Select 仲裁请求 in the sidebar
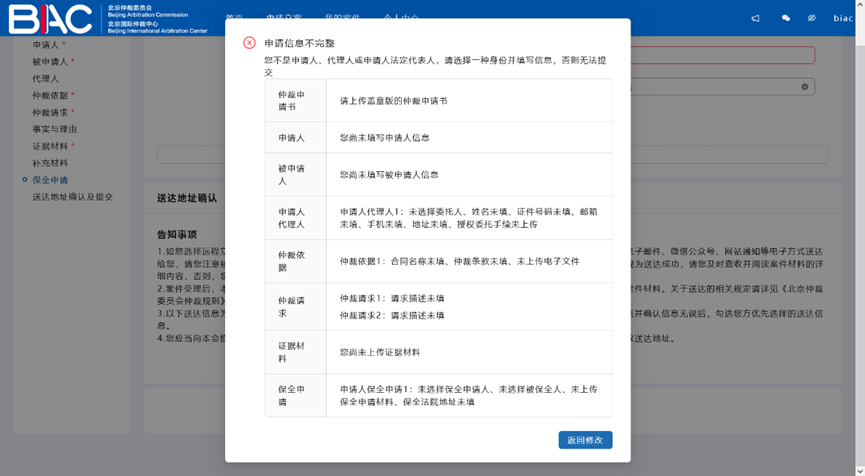The width and height of the screenshot is (865, 476). [50, 113]
